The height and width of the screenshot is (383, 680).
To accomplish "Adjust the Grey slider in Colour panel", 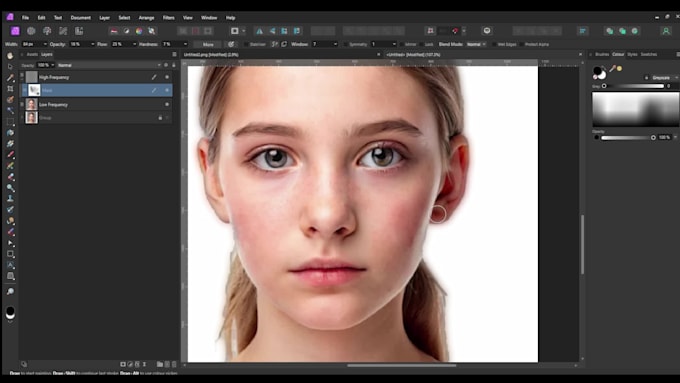I will click(634, 86).
